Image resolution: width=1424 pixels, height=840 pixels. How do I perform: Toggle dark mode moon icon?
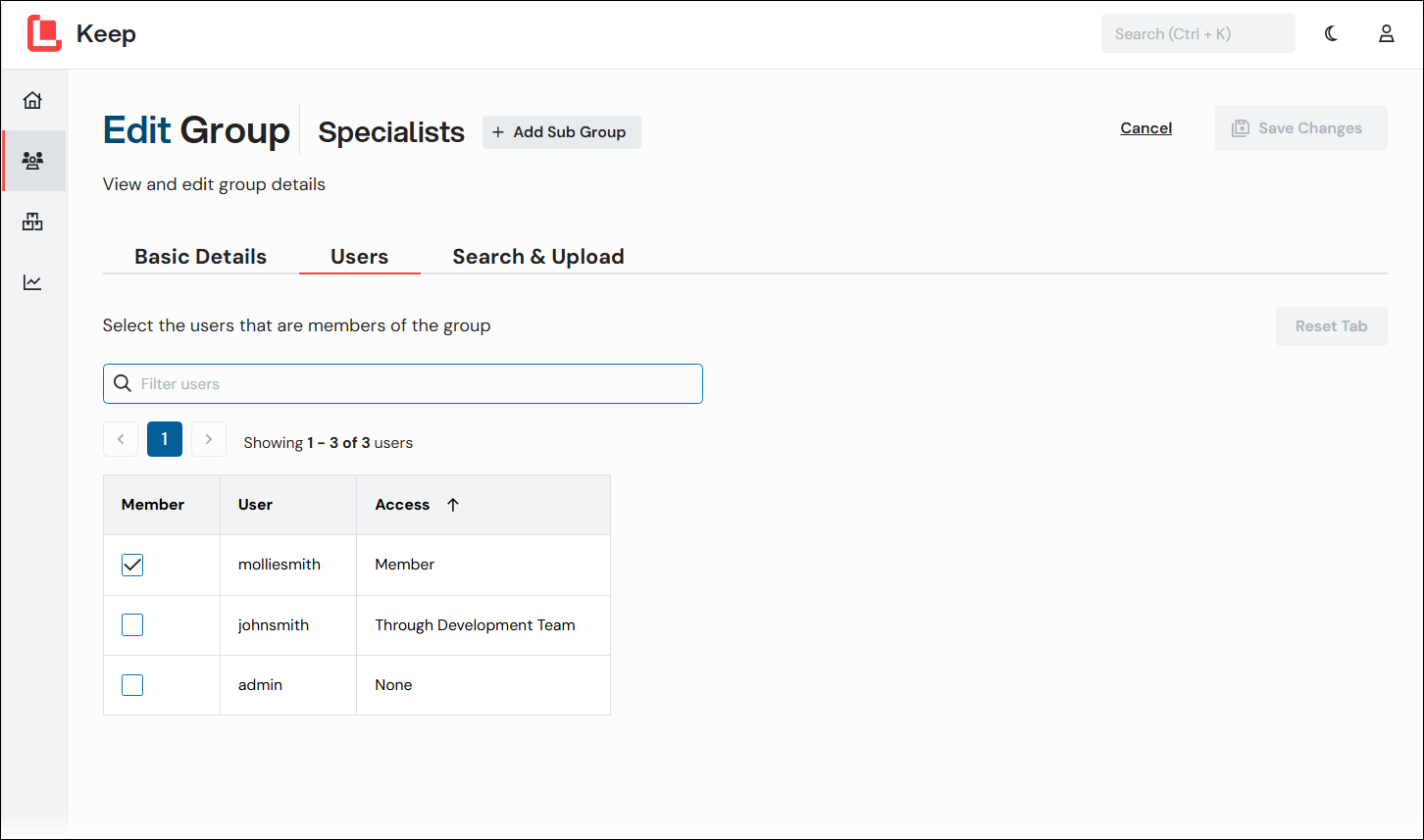tap(1331, 33)
